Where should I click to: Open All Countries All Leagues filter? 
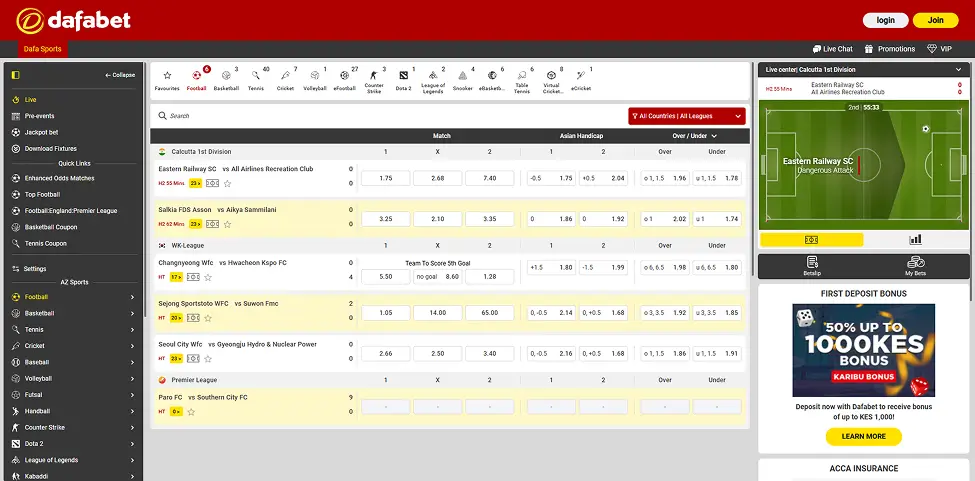coord(686,116)
